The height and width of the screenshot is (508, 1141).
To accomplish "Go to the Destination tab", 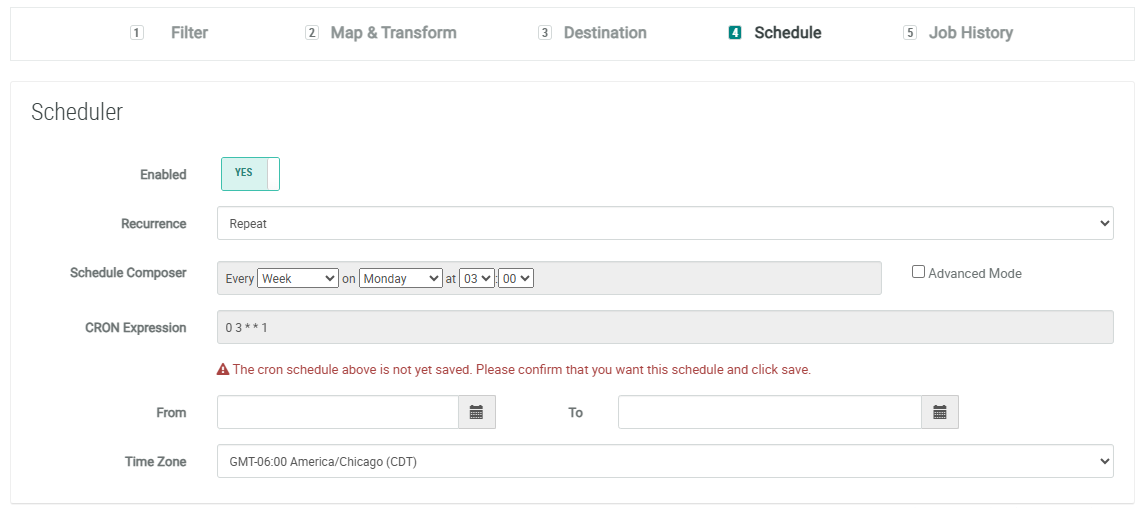I will [x=605, y=33].
